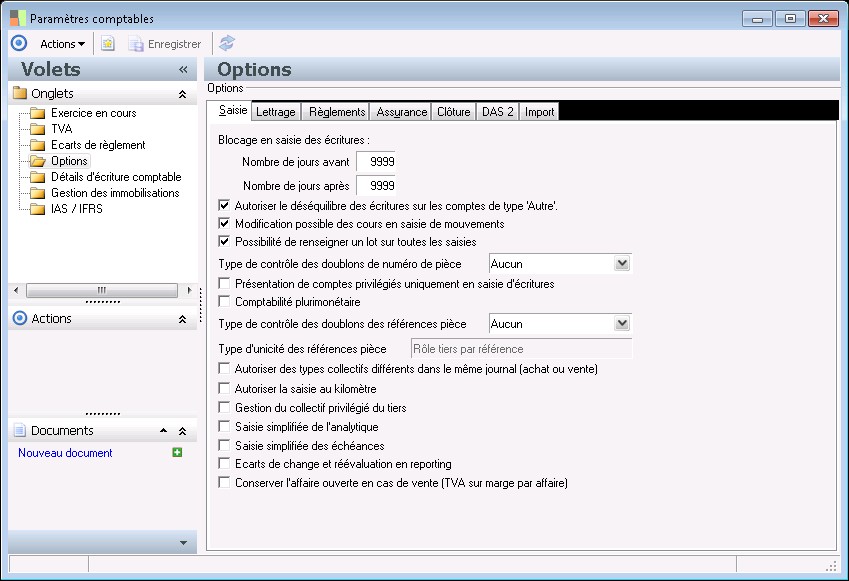849x581 pixels.
Task: Open références pièce duplicate control dropdown
Action: click(x=621, y=324)
